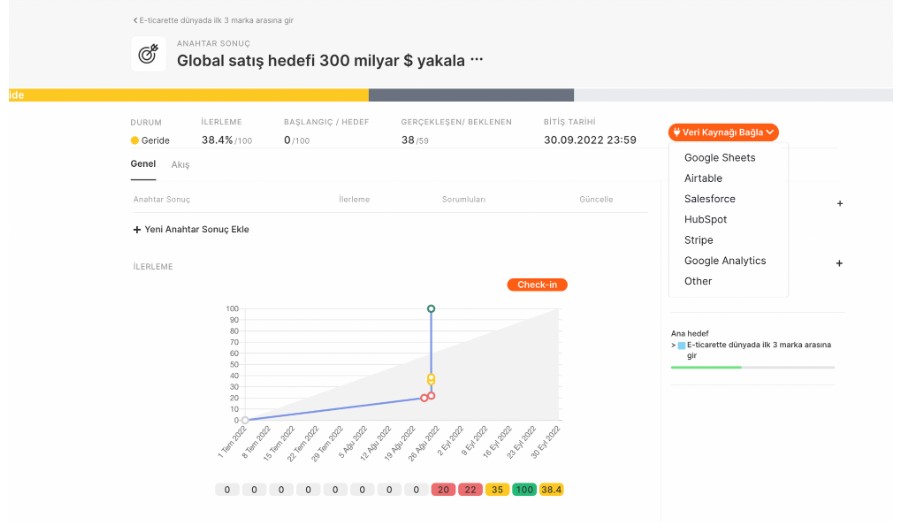
Task: Click the yellow check-in badge showing 38.4
Action: [551, 490]
